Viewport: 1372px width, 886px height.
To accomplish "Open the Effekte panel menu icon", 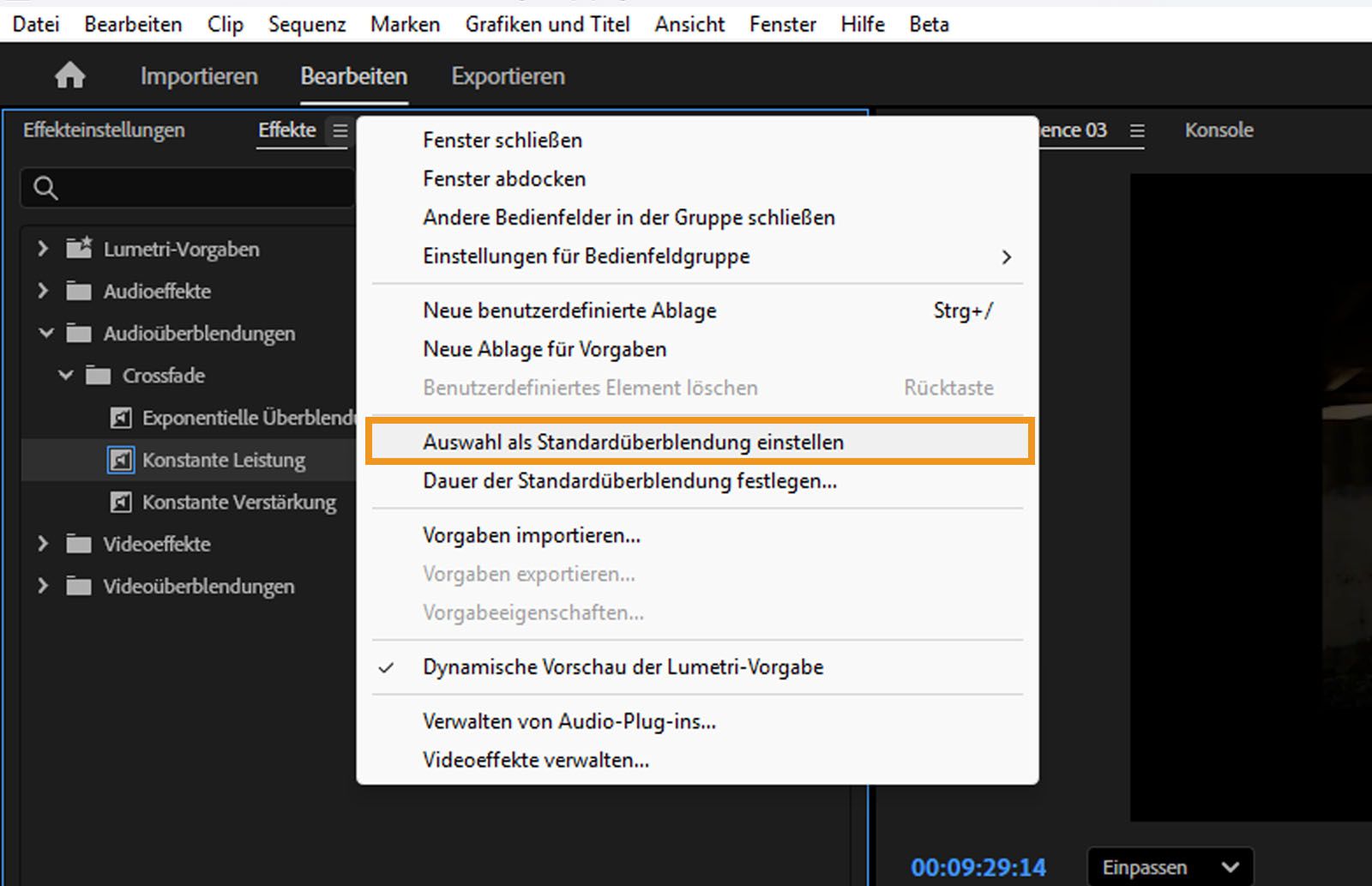I will [340, 130].
